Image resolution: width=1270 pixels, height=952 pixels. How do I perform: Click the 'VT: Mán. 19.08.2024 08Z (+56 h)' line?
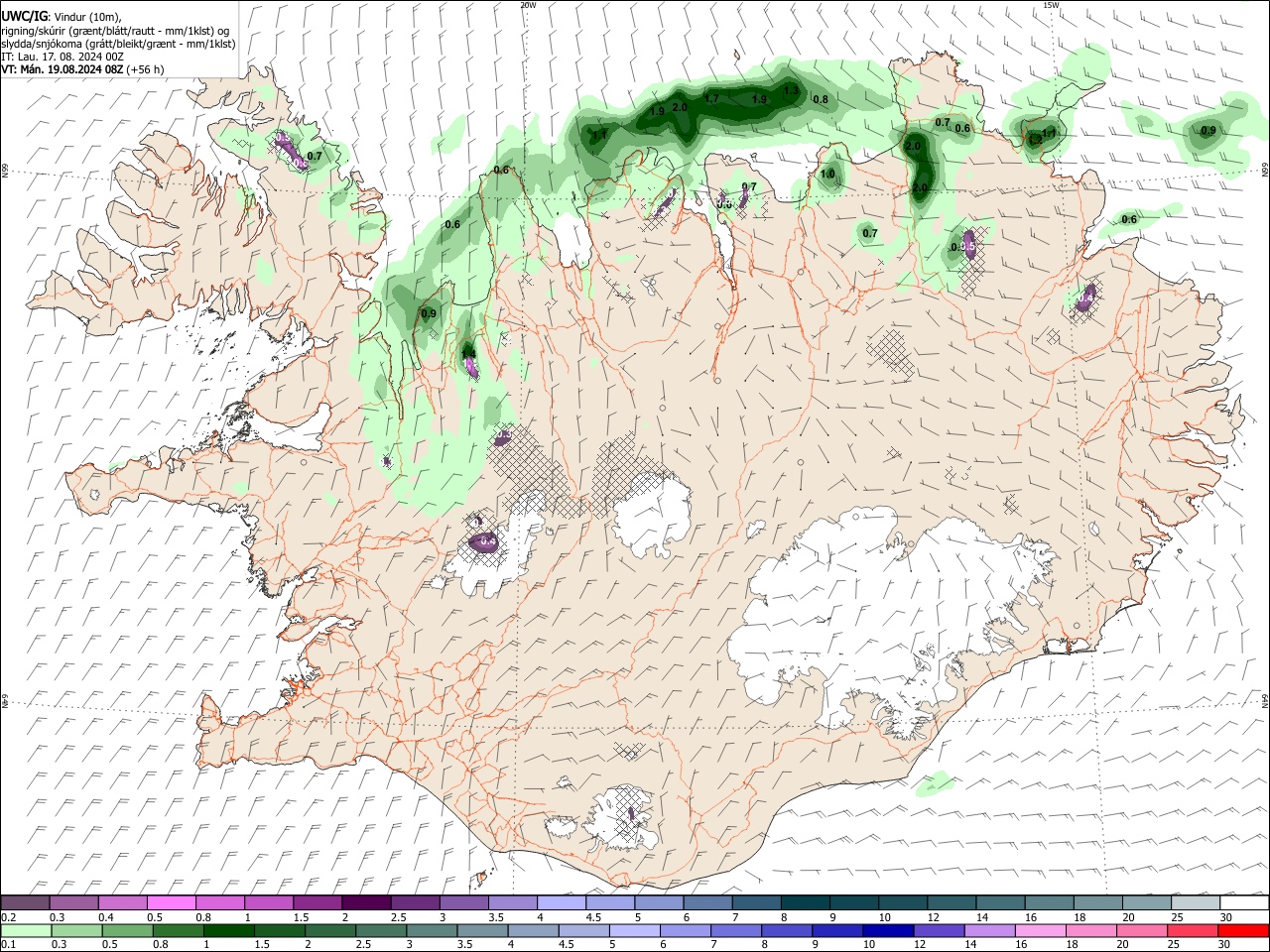coord(82,69)
